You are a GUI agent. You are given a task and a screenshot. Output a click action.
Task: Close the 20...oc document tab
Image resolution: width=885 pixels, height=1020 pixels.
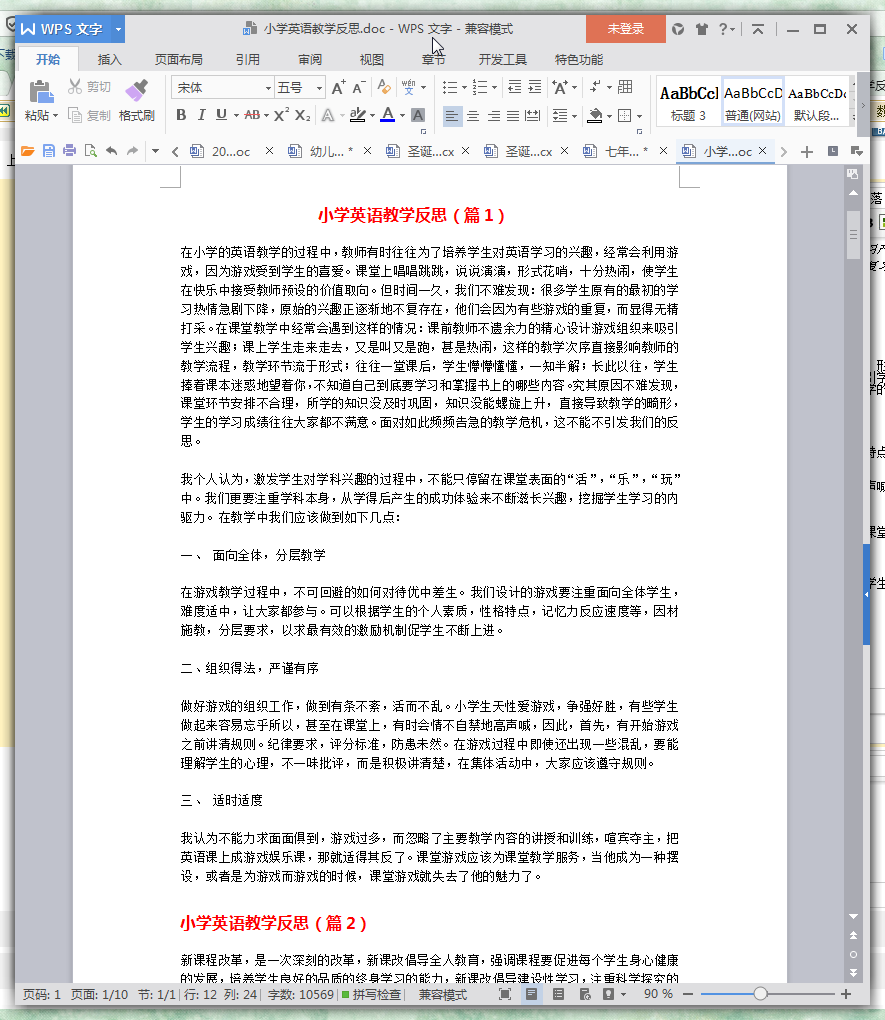coord(269,151)
